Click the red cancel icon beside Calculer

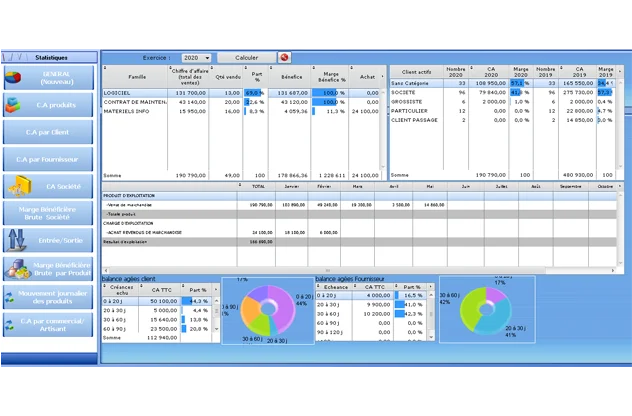pos(284,58)
